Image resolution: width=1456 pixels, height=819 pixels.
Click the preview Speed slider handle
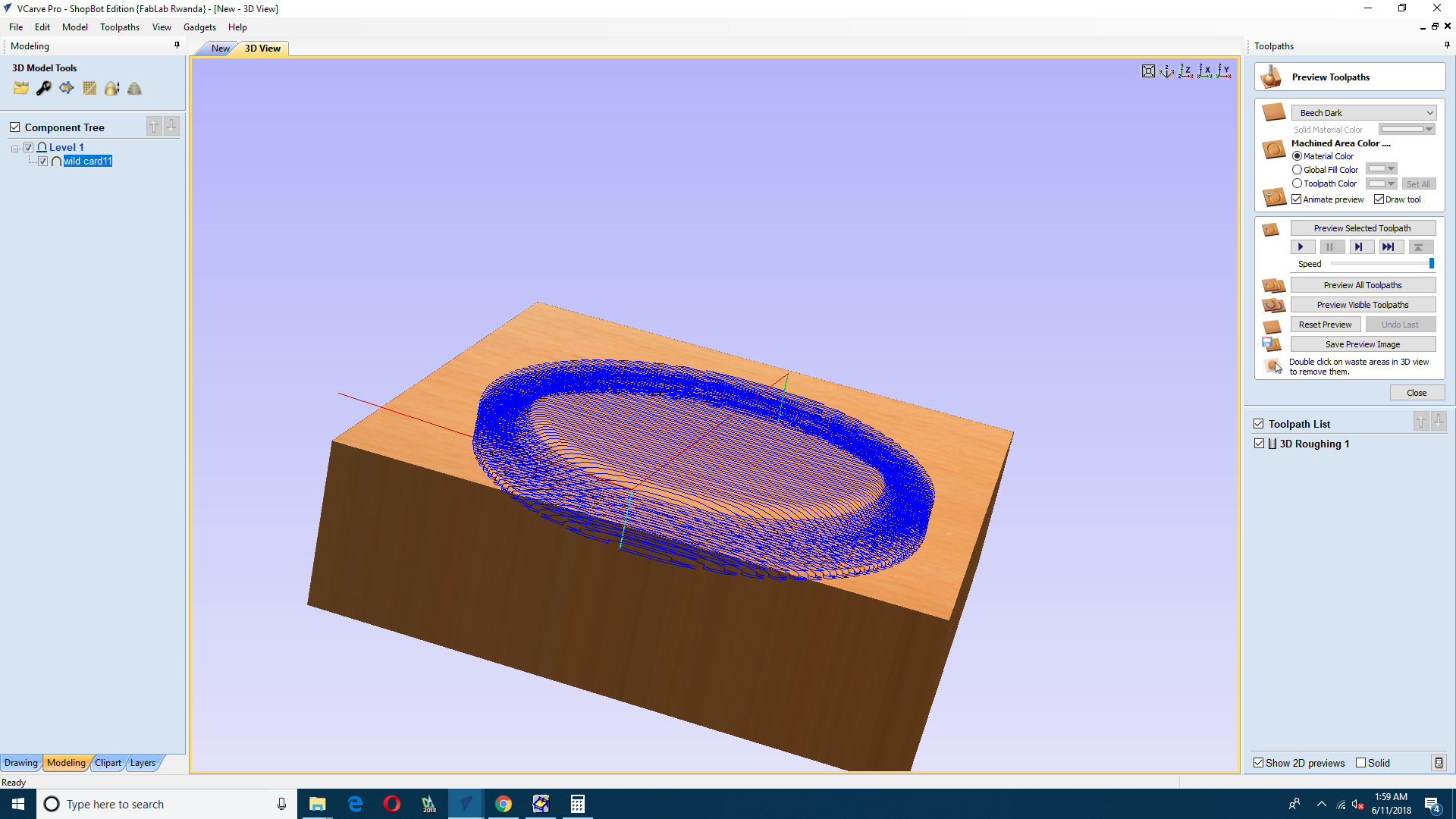click(x=1431, y=264)
